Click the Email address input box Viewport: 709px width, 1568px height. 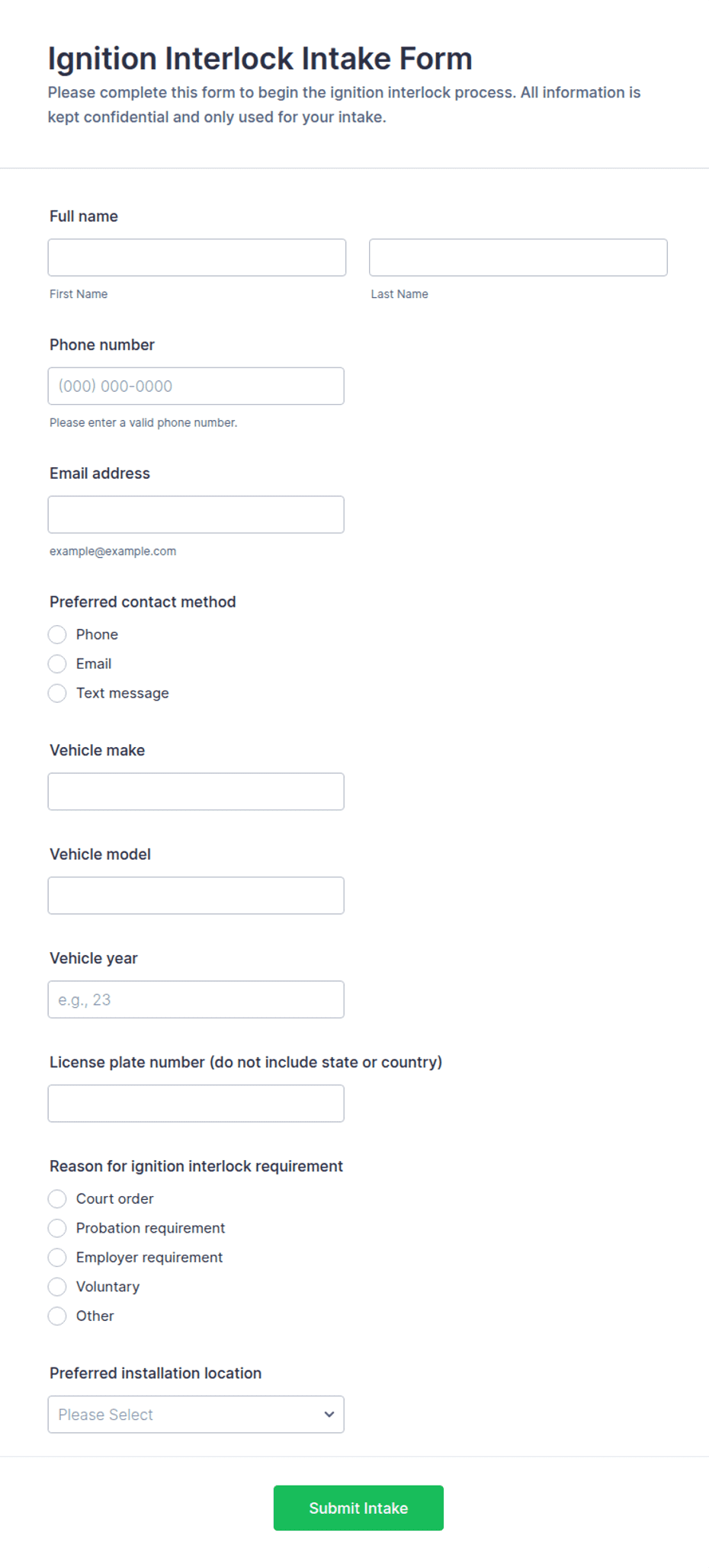196,515
